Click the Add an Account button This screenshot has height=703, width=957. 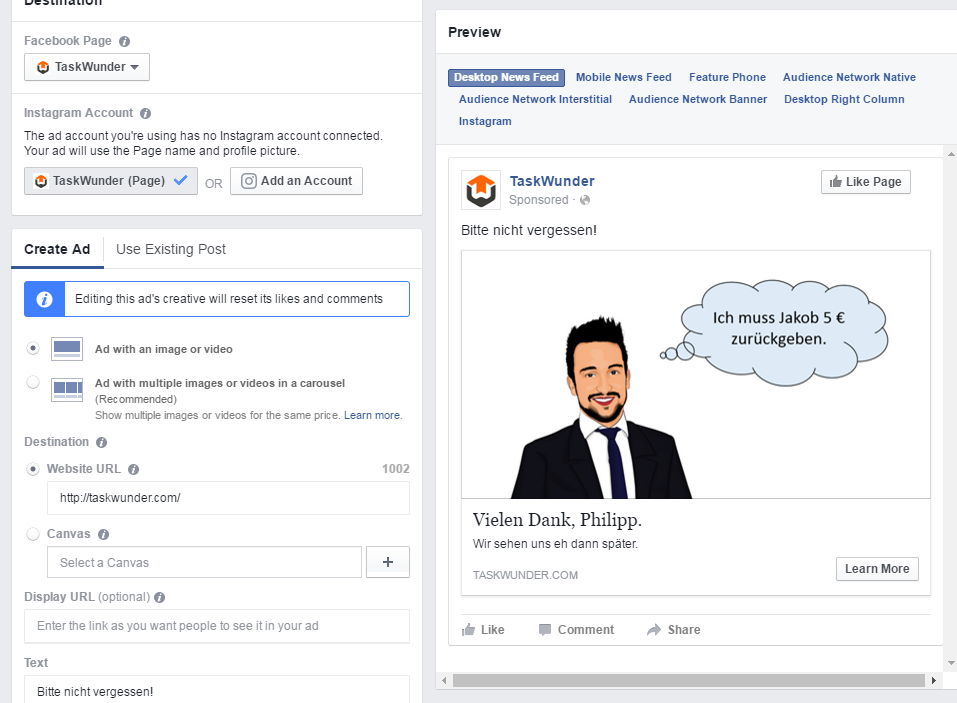[x=296, y=181]
